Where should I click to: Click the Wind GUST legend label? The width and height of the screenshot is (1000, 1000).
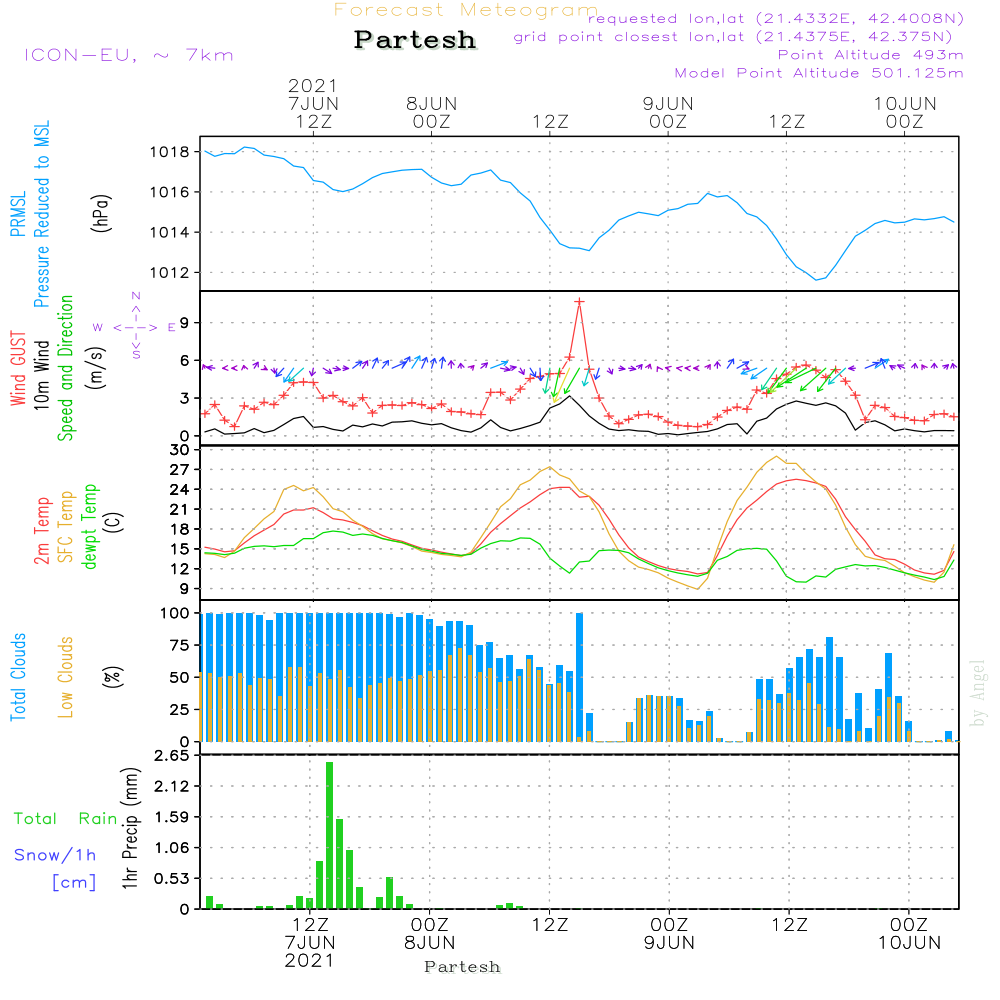(x=18, y=369)
